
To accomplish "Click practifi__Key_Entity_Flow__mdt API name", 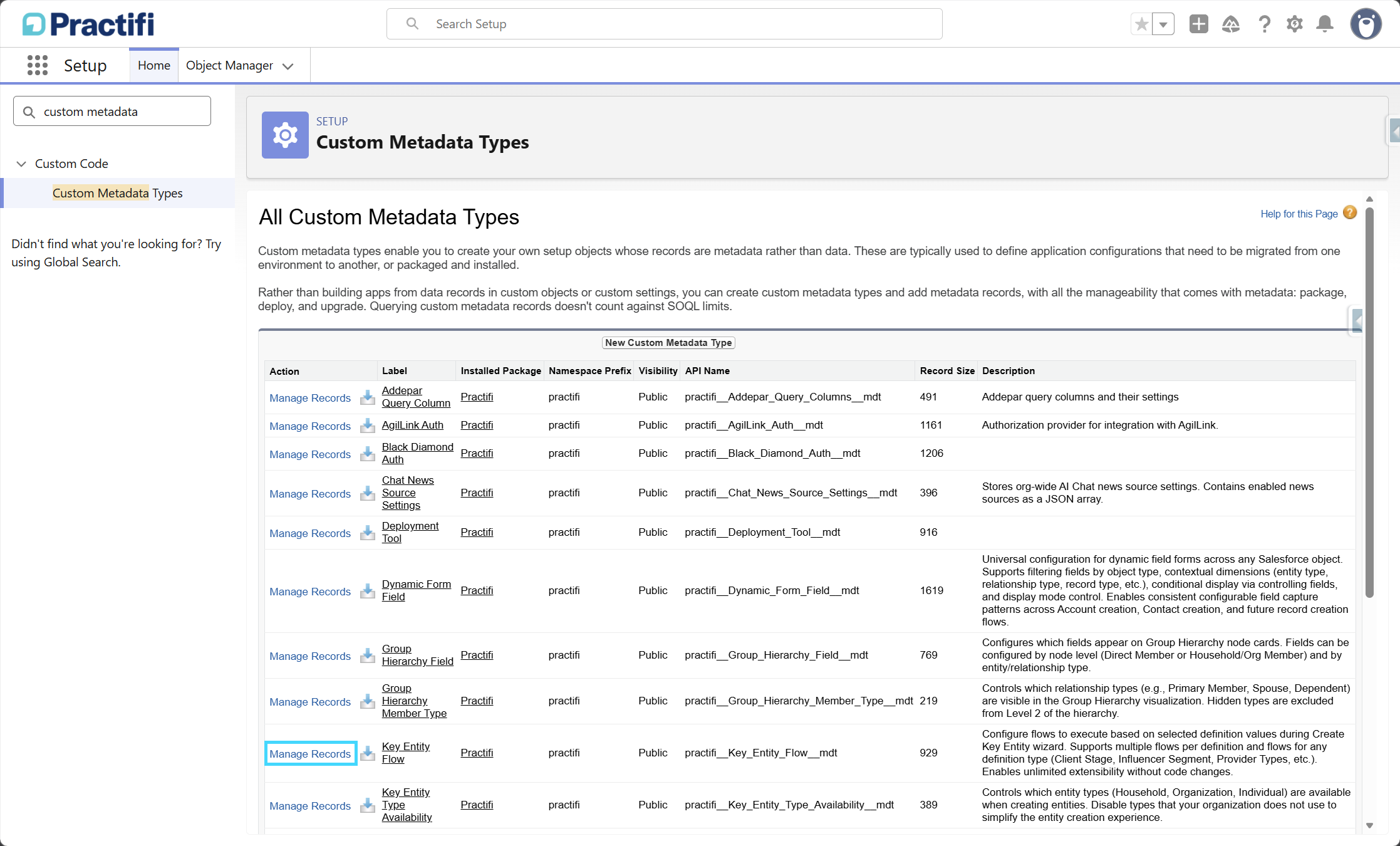I will click(761, 753).
